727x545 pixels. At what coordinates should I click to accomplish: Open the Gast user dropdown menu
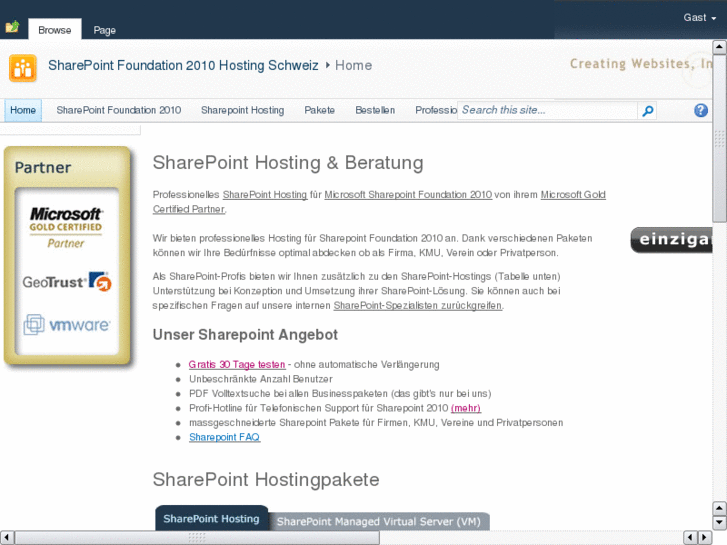point(699,18)
